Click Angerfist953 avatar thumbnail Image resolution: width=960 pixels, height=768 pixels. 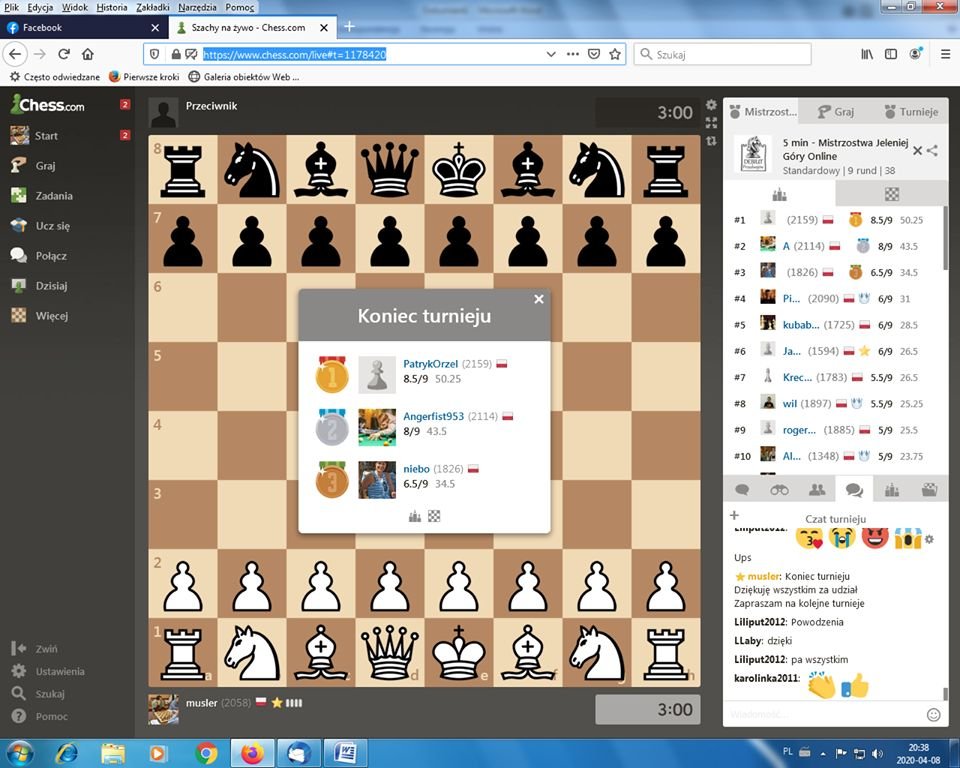tap(377, 427)
